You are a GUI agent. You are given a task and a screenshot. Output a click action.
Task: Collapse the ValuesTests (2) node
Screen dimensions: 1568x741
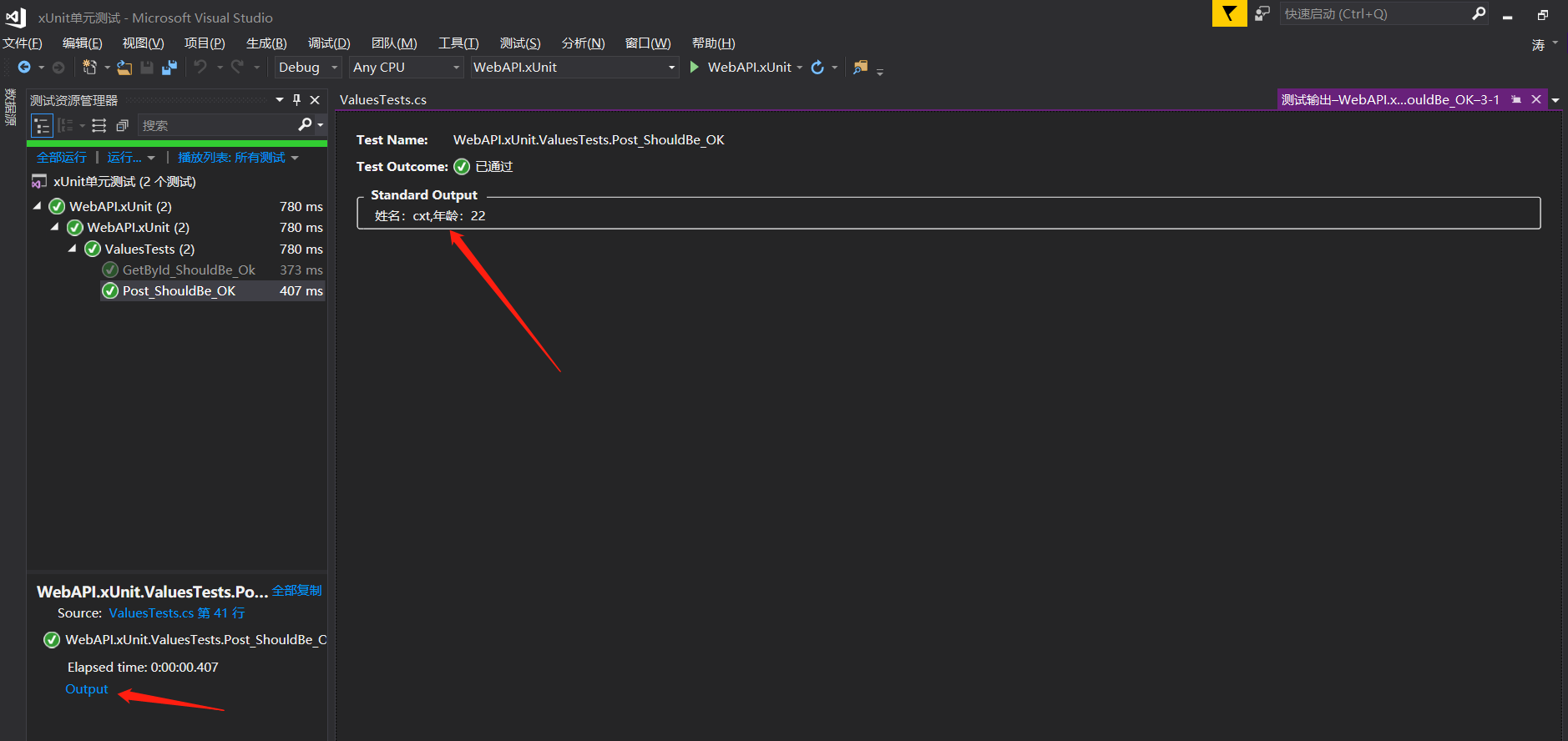point(72,248)
